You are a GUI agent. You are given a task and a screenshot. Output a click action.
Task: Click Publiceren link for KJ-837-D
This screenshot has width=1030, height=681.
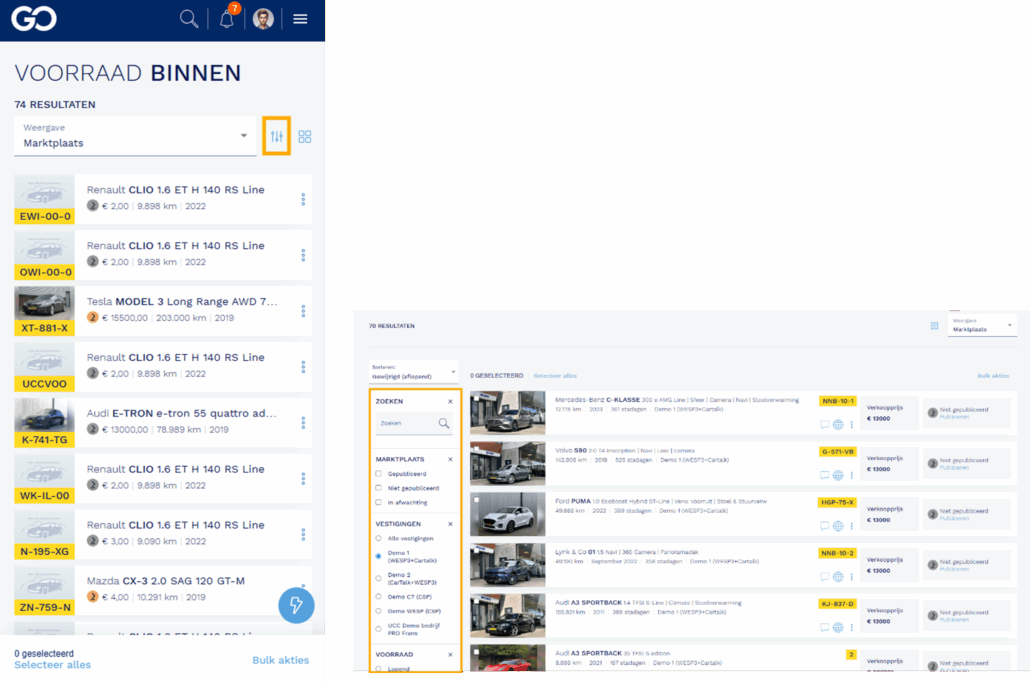click(x=954, y=619)
